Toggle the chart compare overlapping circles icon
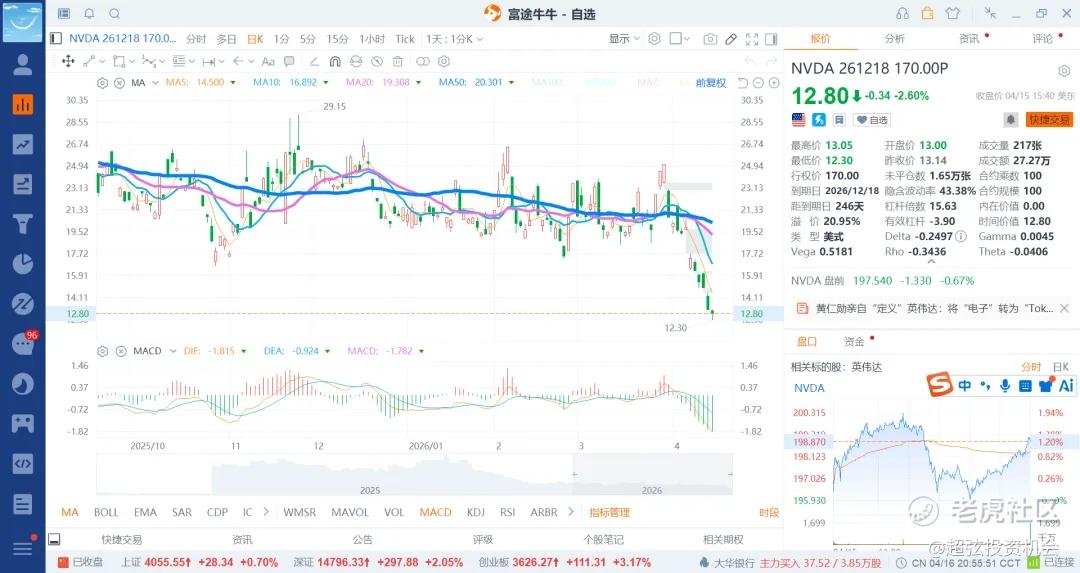The height and width of the screenshot is (573, 1080). click(423, 61)
